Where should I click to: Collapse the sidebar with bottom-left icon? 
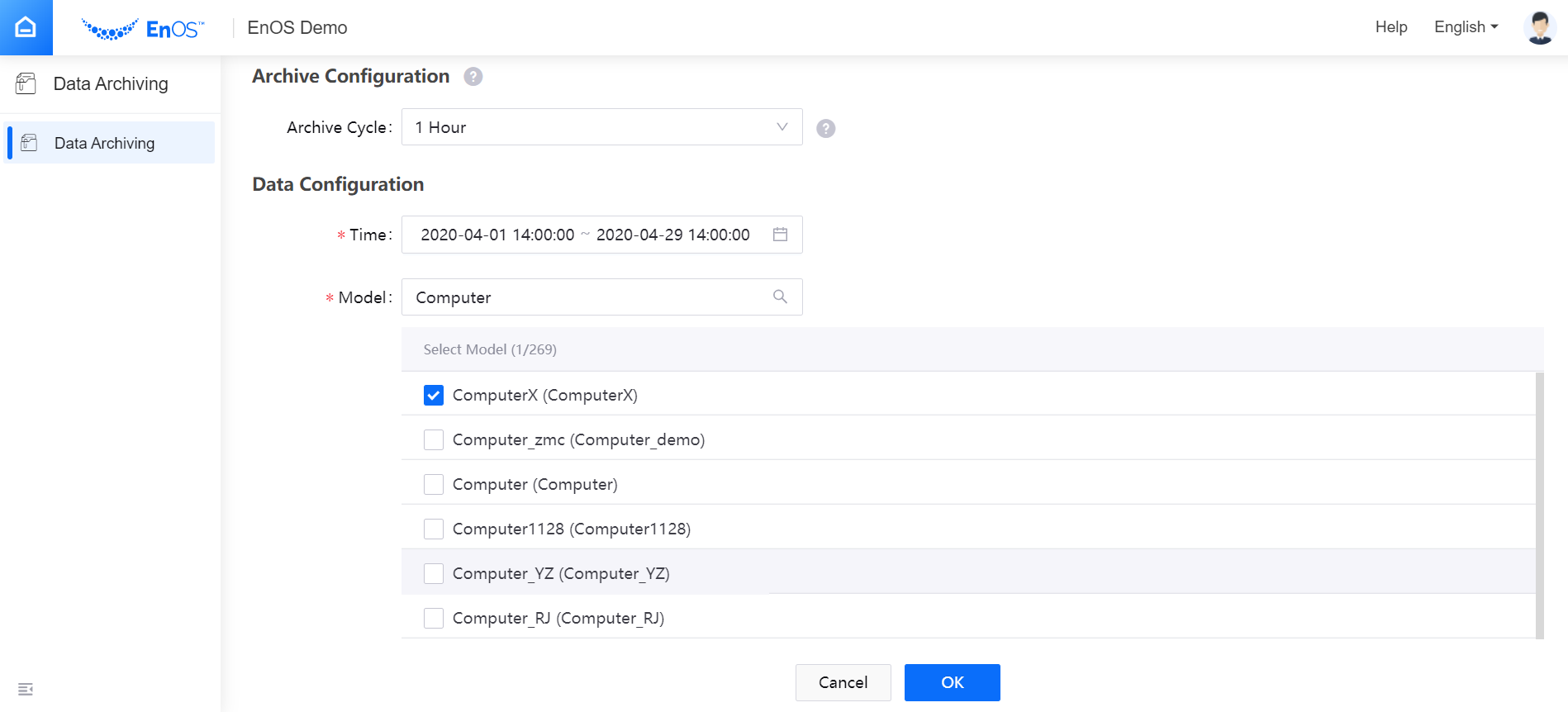pyautogui.click(x=26, y=689)
